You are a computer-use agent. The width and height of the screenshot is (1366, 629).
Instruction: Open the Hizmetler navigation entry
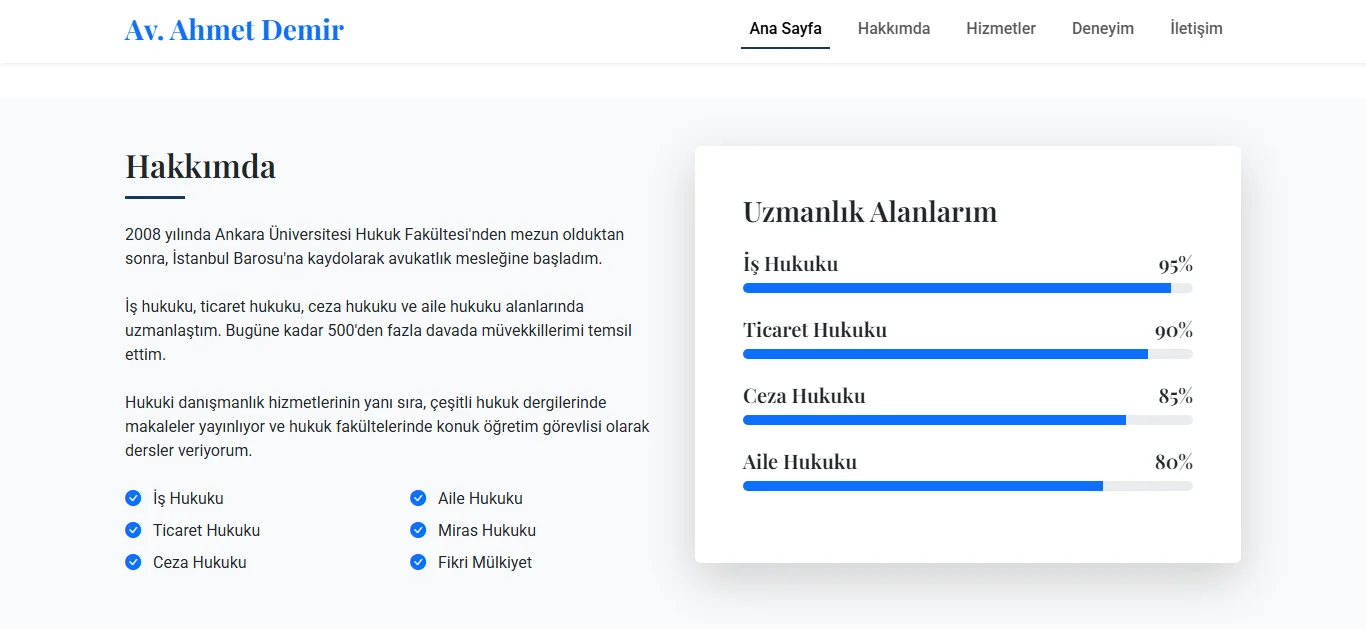coord(1001,29)
